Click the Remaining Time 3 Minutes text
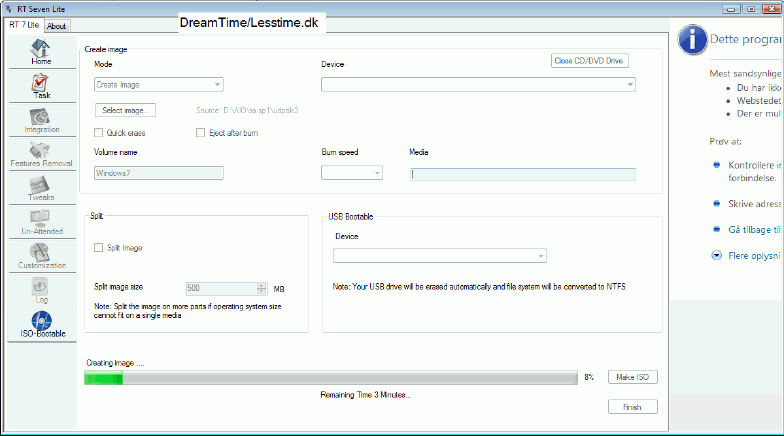The image size is (784, 436). (366, 394)
